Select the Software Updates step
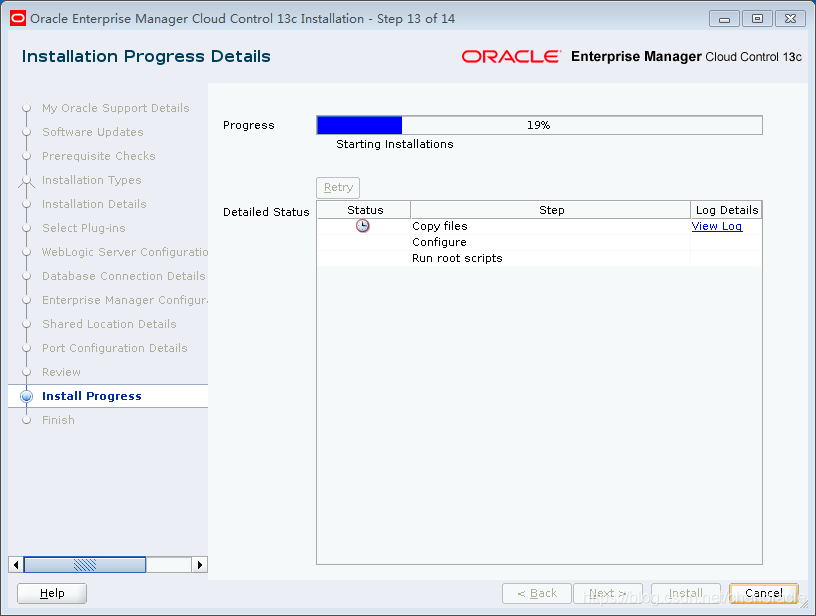The image size is (816, 616). point(93,132)
